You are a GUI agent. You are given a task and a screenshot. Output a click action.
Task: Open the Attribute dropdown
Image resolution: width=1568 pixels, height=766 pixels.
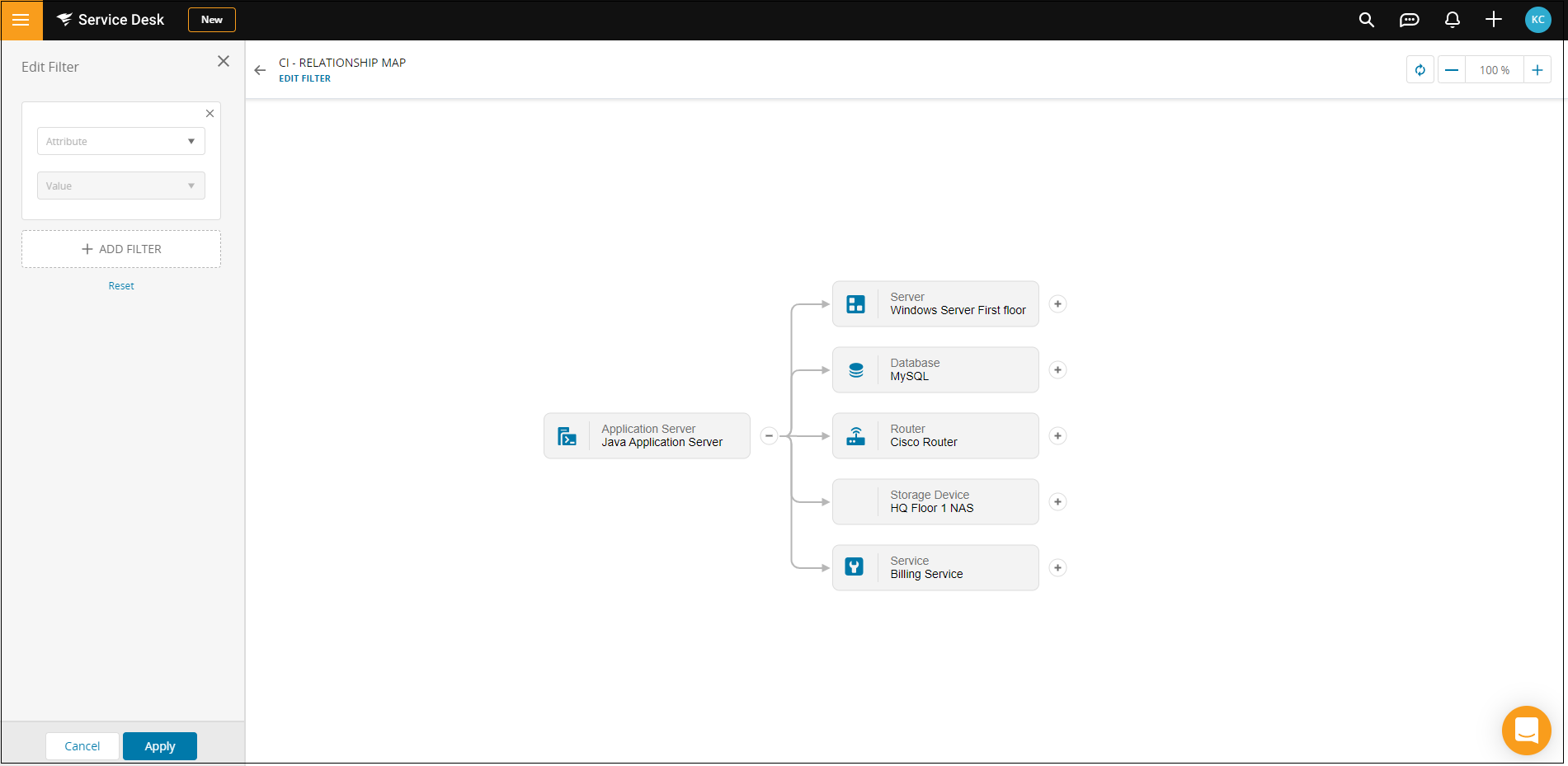[x=121, y=141]
